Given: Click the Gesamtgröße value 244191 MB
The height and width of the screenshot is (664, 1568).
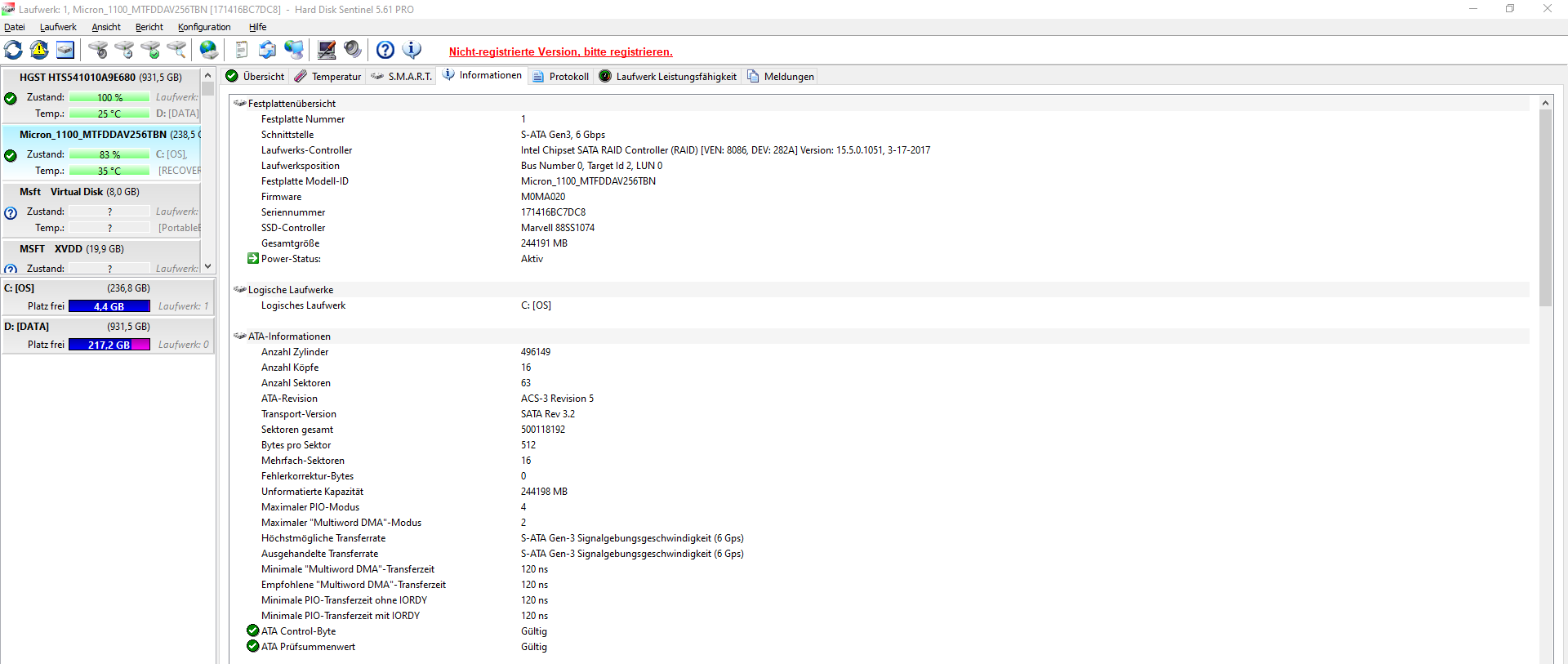Looking at the screenshot, I should click(x=544, y=243).
